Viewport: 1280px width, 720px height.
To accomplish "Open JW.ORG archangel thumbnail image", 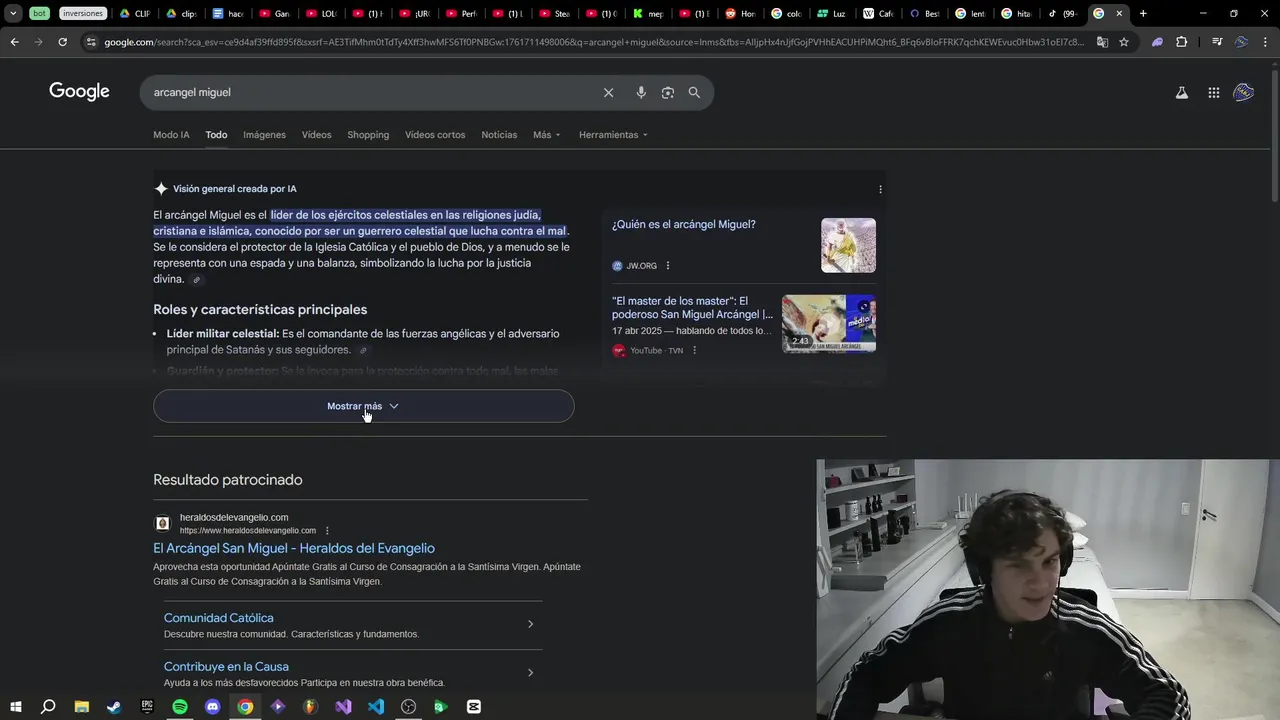I will point(848,245).
